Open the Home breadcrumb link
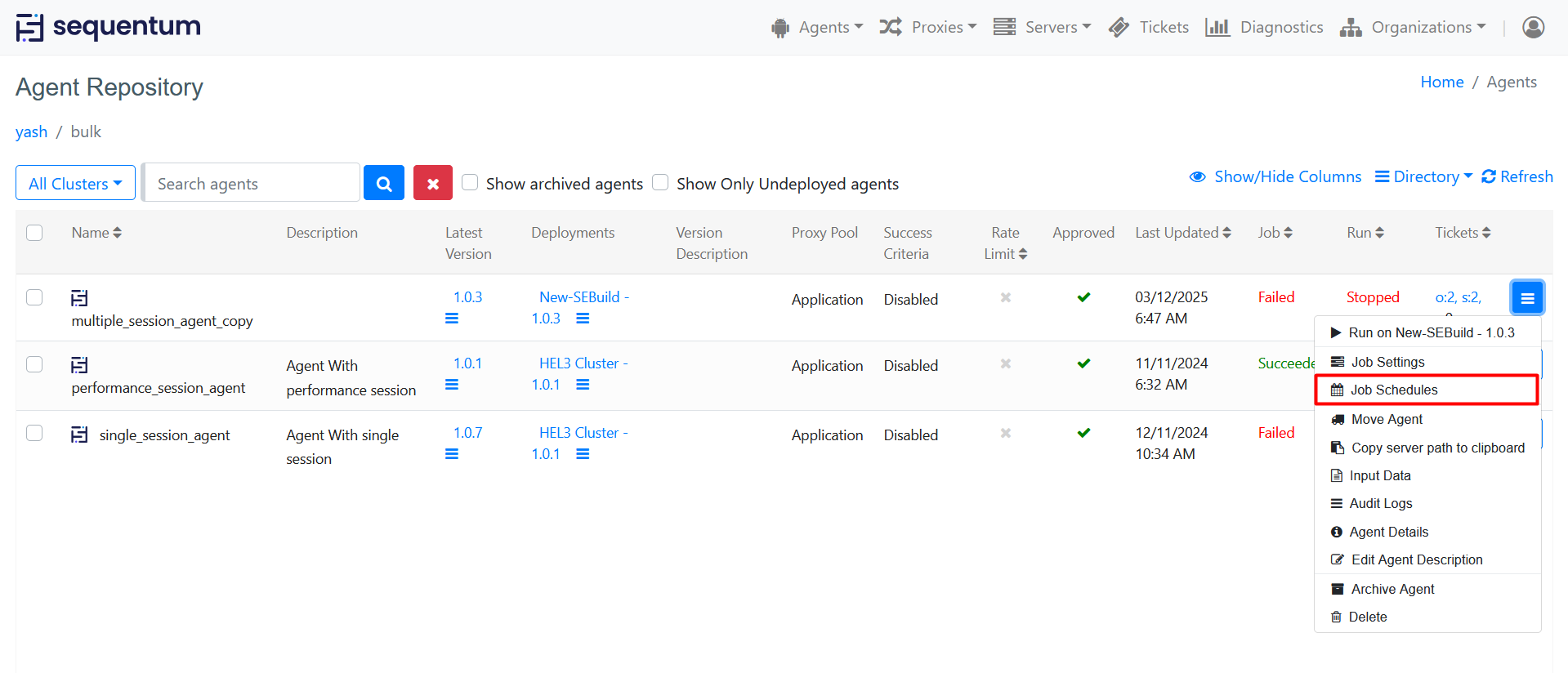The image size is (1568, 673). tap(1441, 82)
